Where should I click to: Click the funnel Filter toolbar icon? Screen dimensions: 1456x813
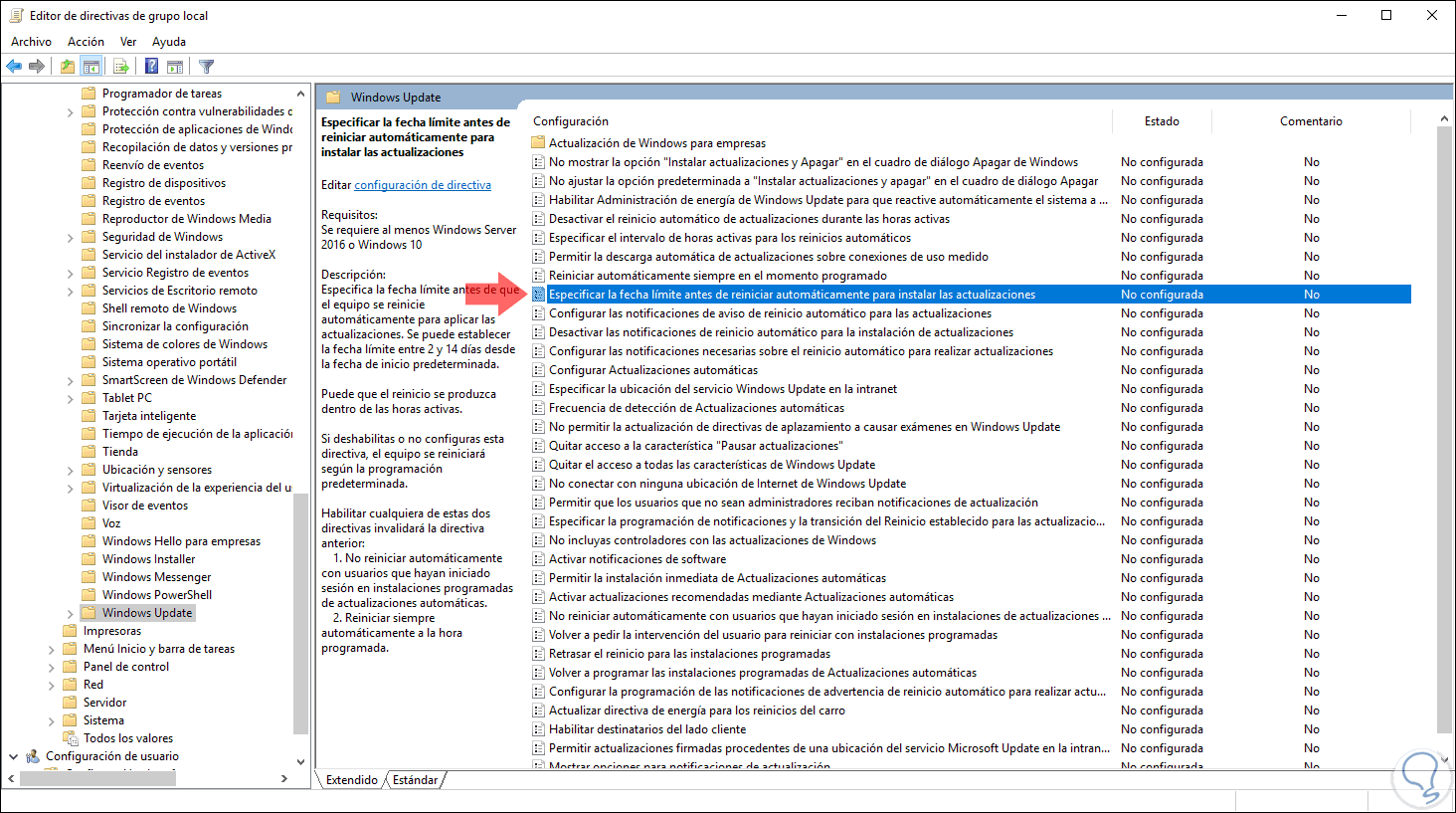point(206,67)
